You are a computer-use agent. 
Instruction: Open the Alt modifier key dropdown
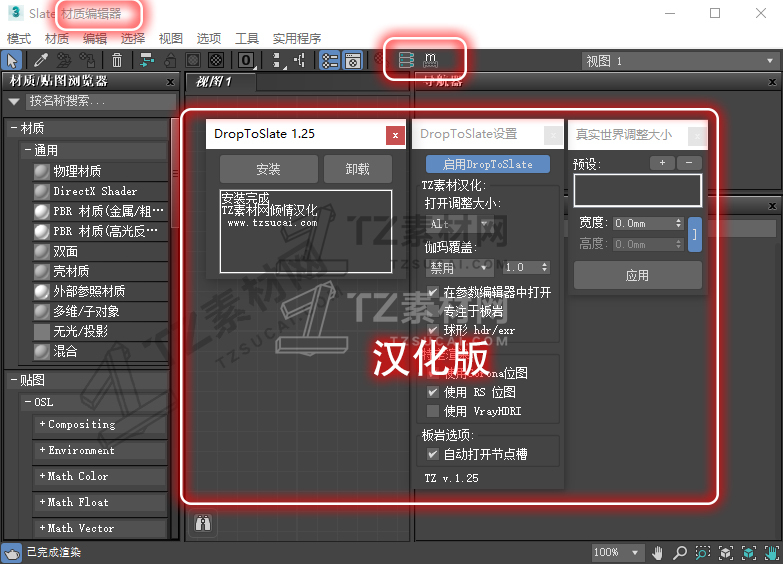pos(460,224)
